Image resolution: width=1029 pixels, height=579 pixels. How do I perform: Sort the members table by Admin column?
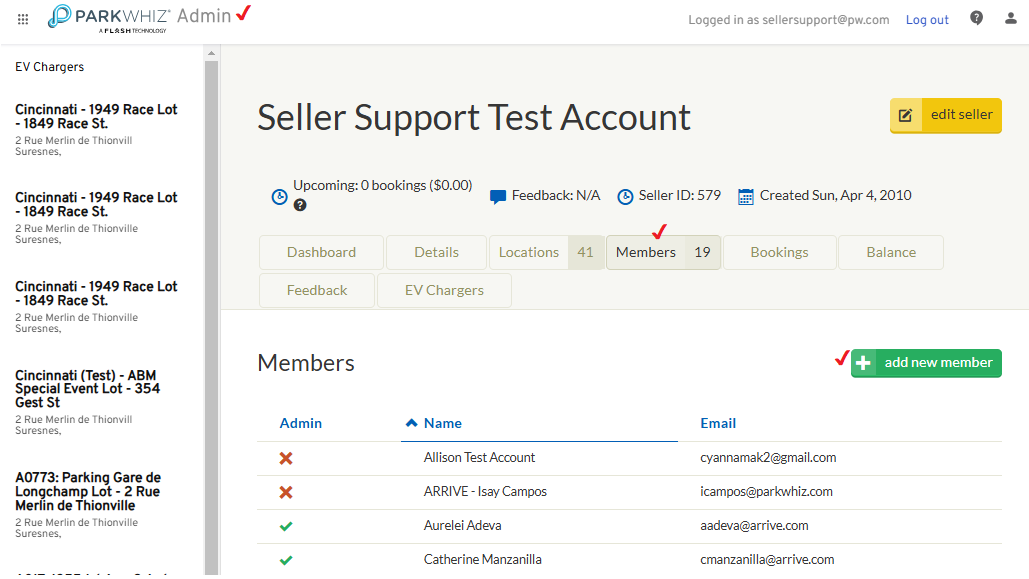tap(301, 423)
